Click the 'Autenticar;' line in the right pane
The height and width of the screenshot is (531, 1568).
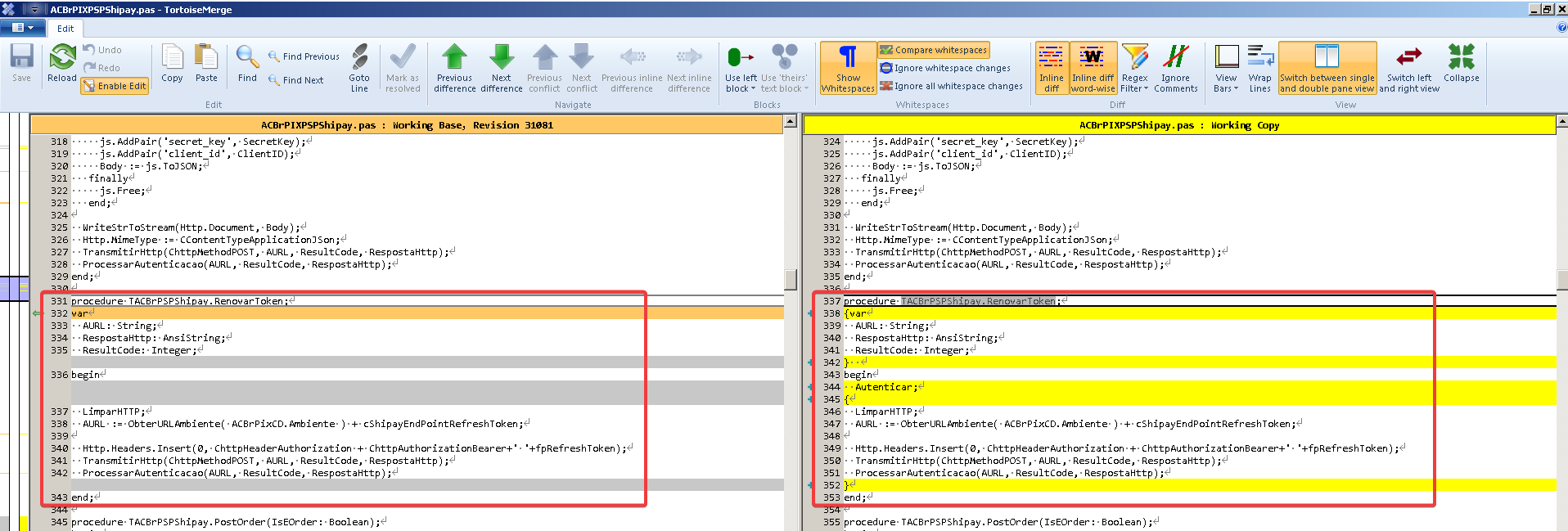pos(1199,387)
